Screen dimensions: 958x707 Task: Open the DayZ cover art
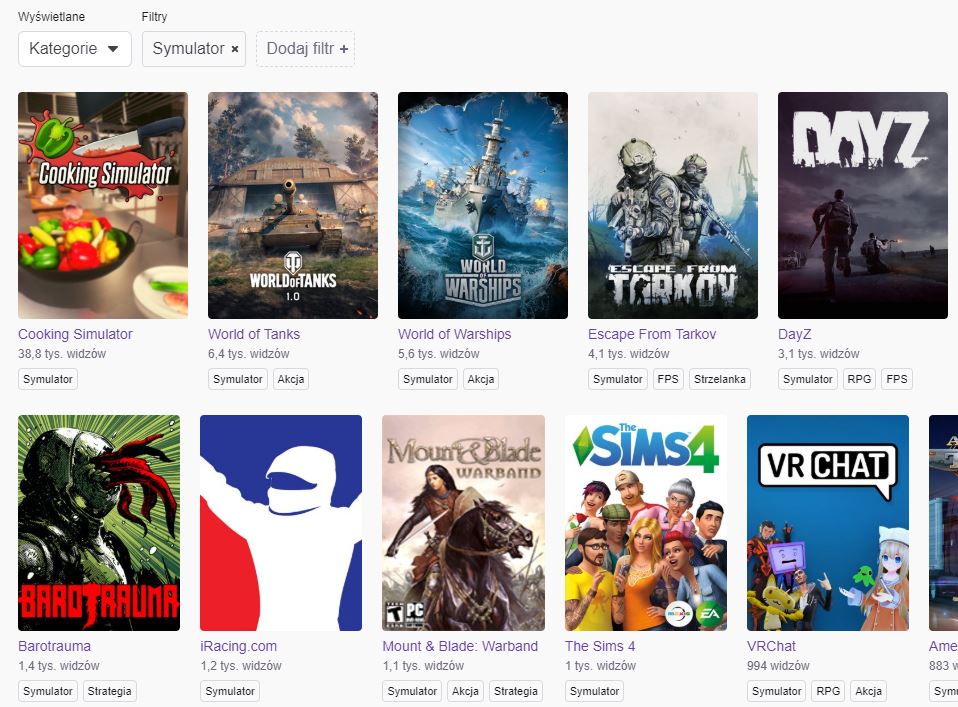tap(863, 205)
